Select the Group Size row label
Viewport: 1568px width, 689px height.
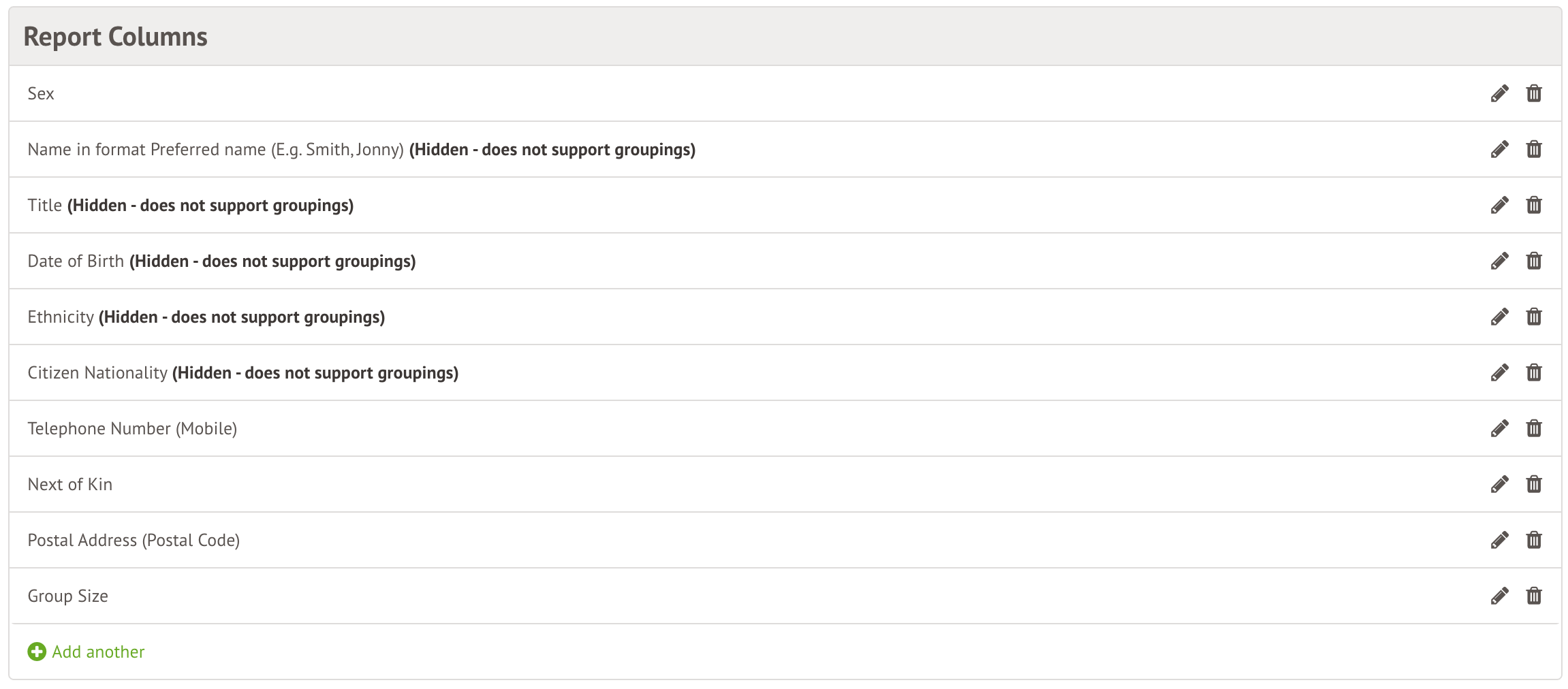coord(68,596)
